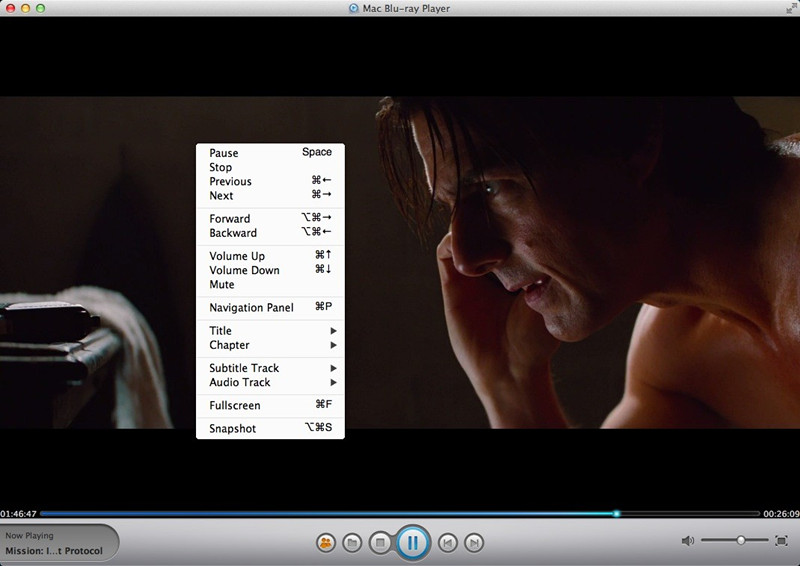Click the open file folder icon
Screen dimensions: 800x566
(x=352, y=543)
